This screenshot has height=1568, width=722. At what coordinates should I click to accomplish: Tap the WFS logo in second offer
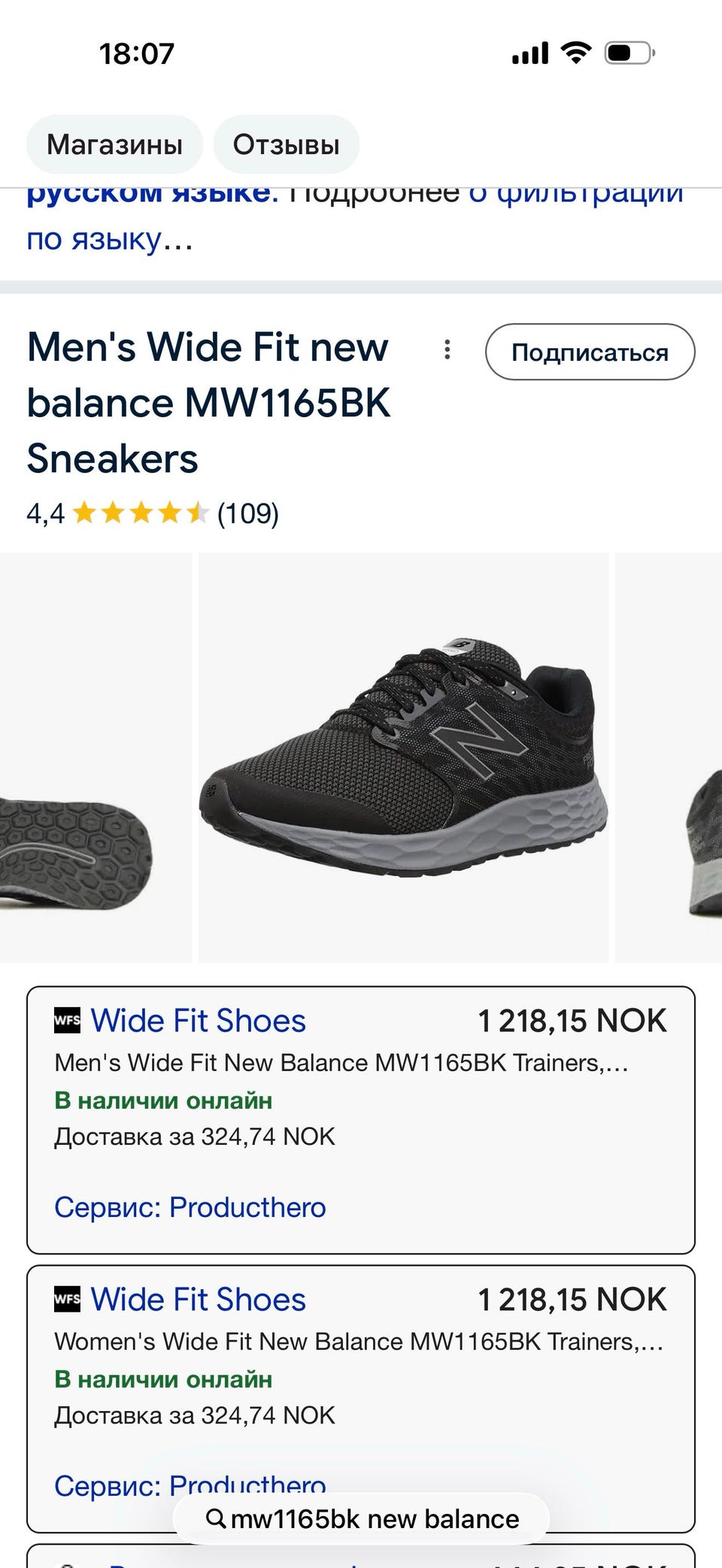point(67,1300)
